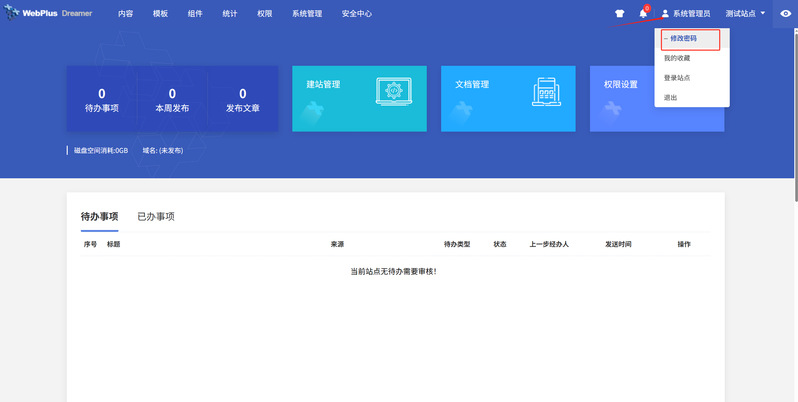
Task: Select 修改密码 from the user menu
Action: [683, 39]
